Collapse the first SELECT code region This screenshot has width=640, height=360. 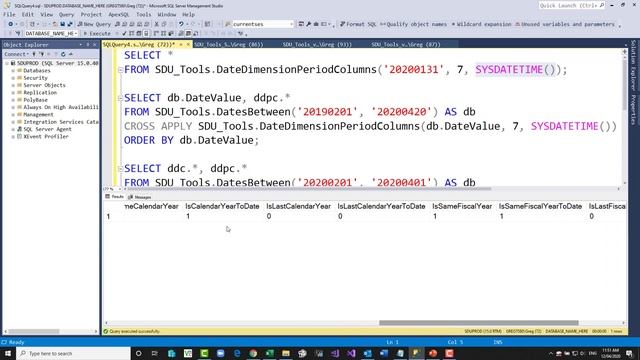120,70
